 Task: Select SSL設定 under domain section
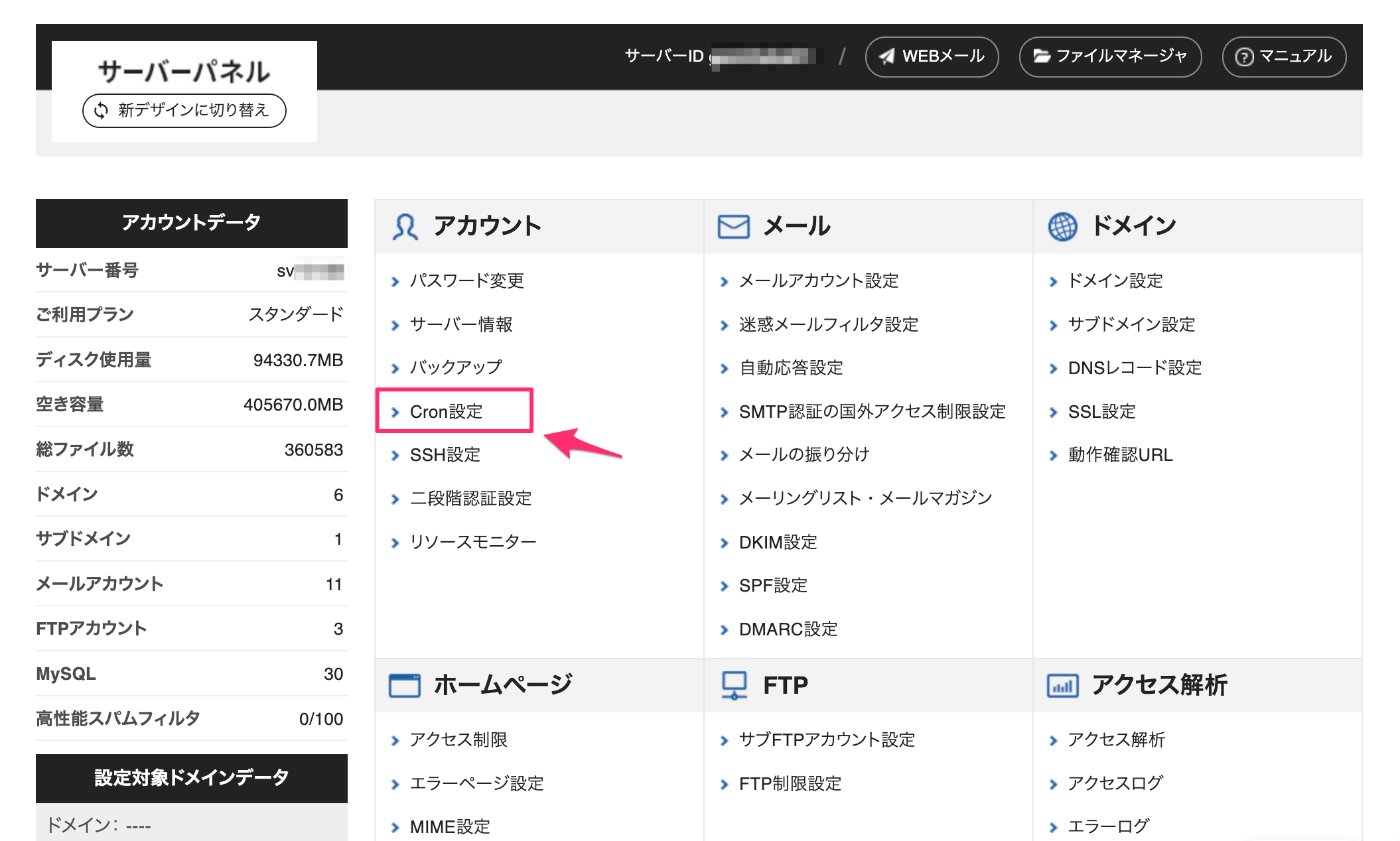point(1101,412)
